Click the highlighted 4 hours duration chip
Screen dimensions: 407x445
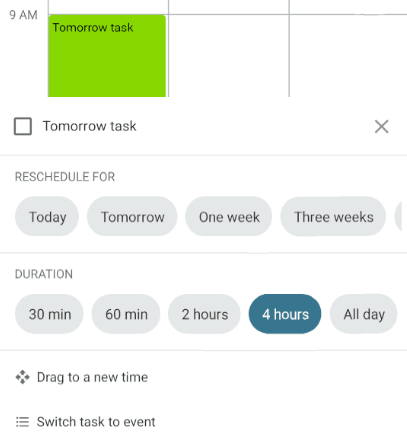point(285,314)
